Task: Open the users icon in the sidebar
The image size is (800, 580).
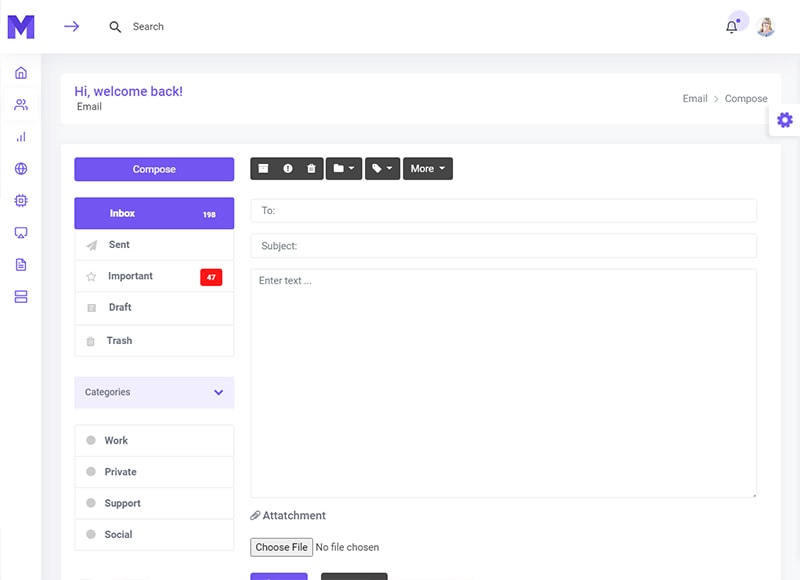Action: click(21, 105)
